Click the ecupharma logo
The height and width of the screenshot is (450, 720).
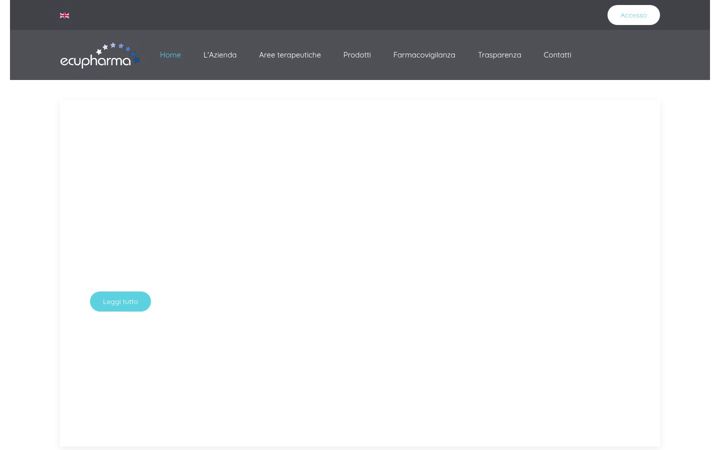100,55
